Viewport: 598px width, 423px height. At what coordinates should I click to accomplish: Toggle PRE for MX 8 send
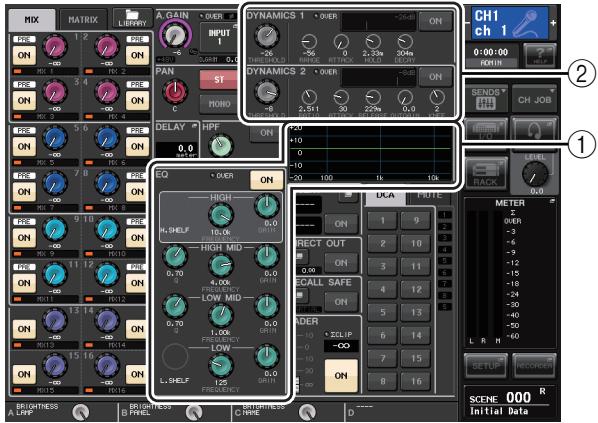137,176
